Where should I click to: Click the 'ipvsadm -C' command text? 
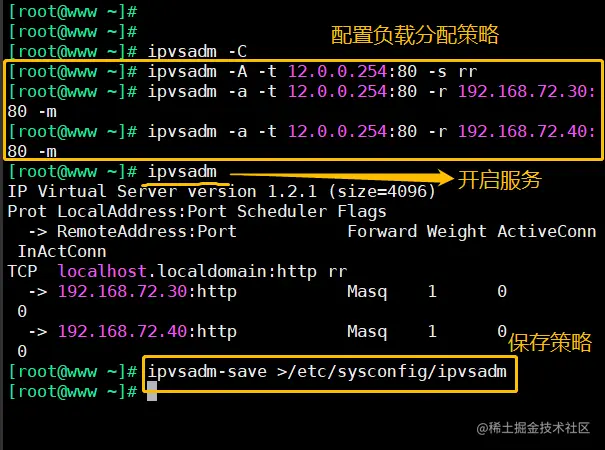tap(197, 51)
